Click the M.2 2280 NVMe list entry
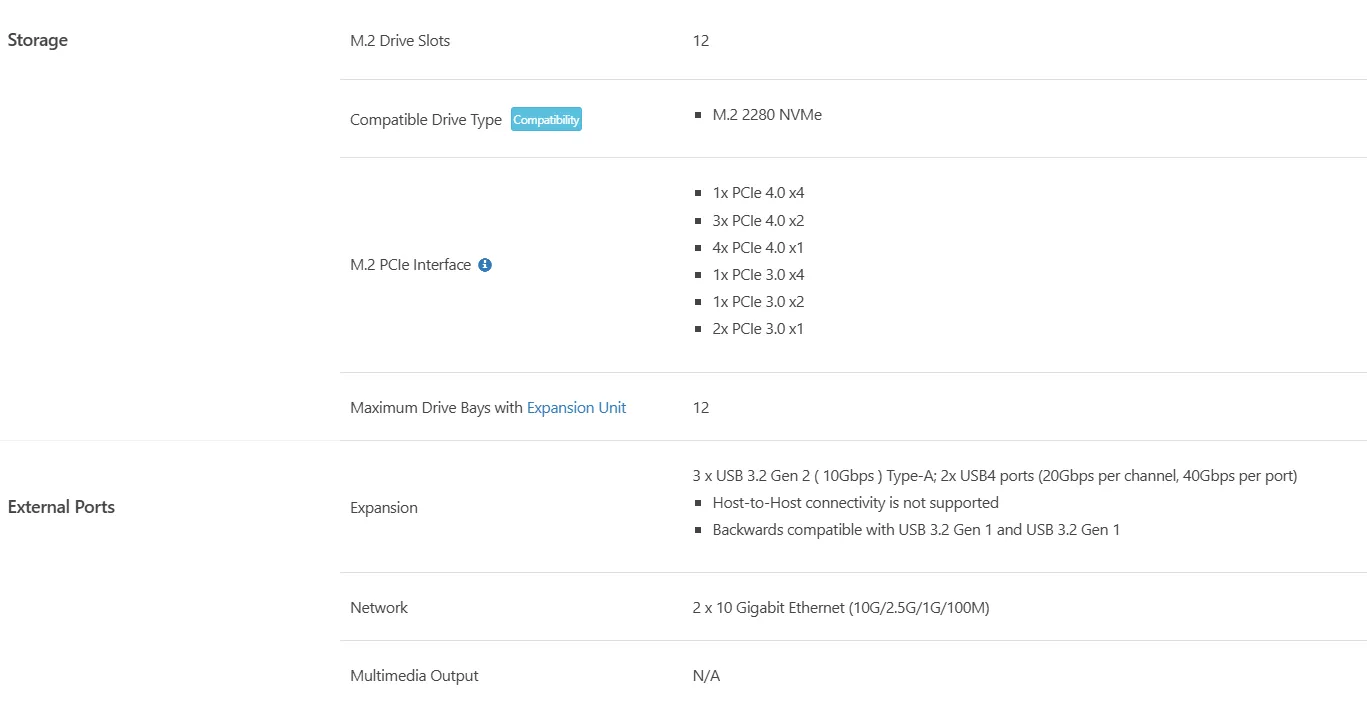The width and height of the screenshot is (1367, 706). pos(767,115)
